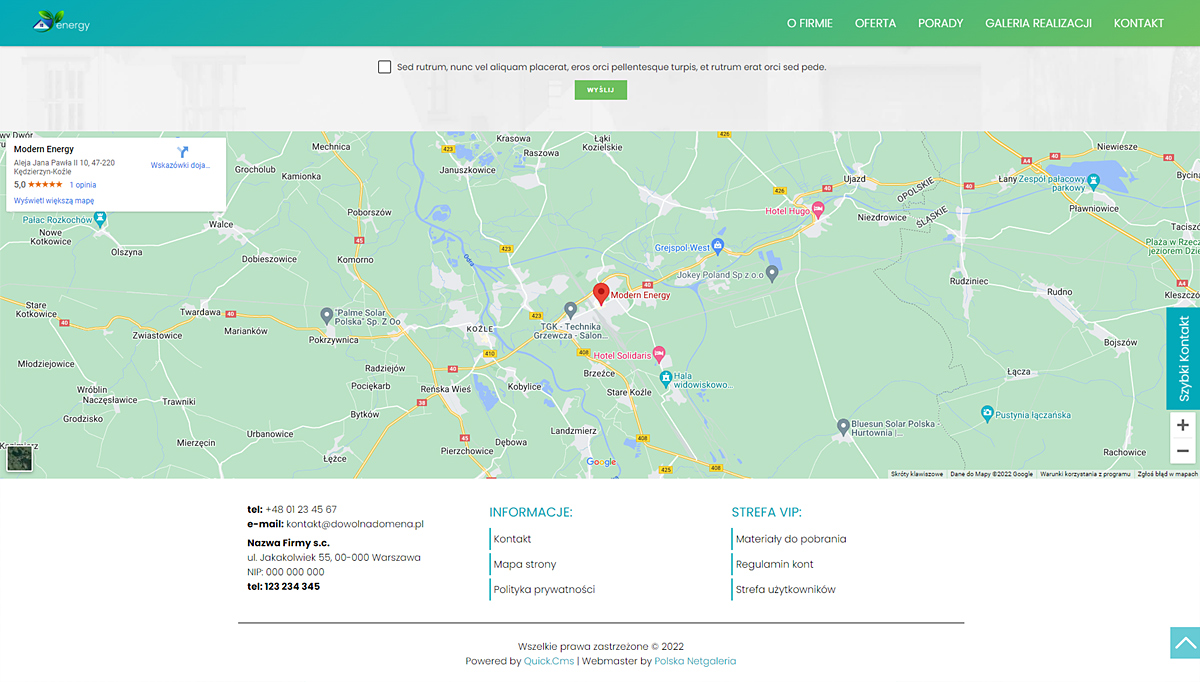Click the Modern Energy red map pin

click(601, 293)
